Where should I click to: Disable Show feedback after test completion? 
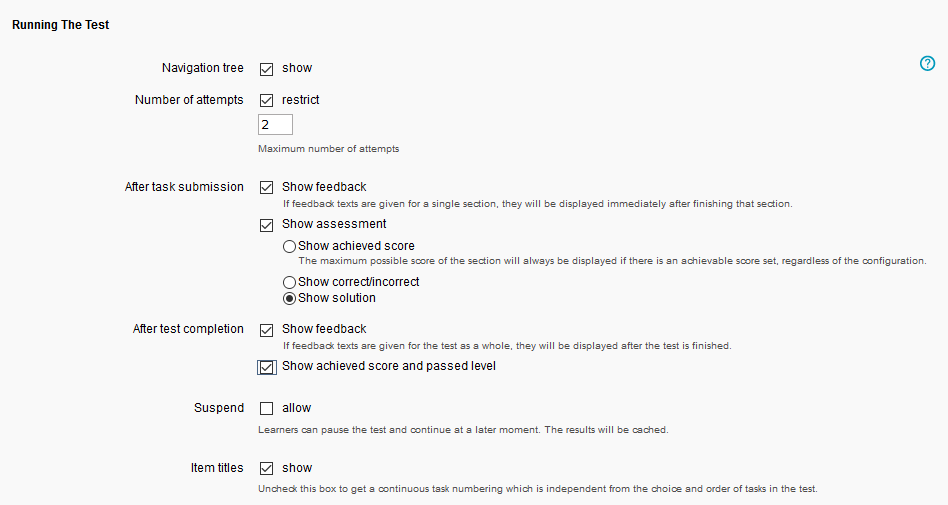267,330
